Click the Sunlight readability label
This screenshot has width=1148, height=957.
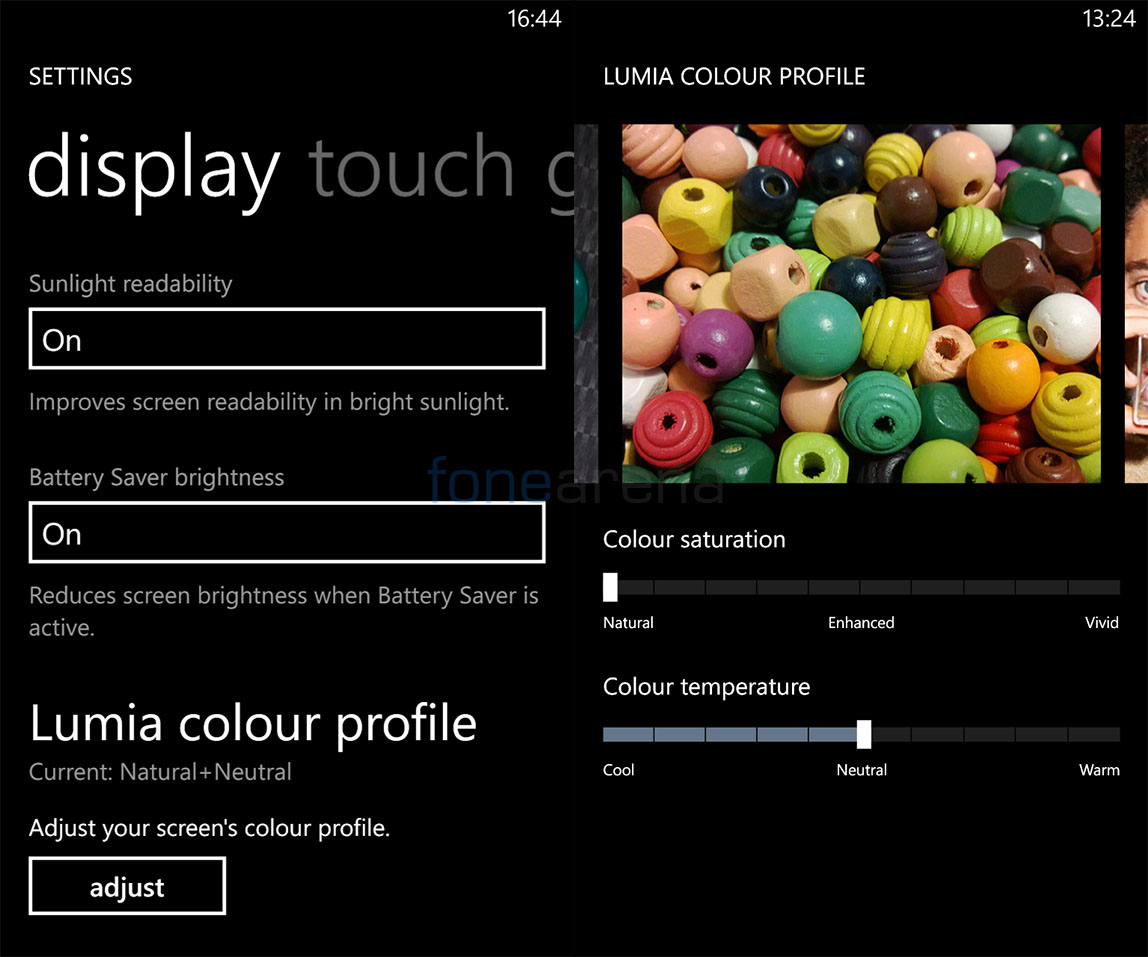click(x=130, y=283)
